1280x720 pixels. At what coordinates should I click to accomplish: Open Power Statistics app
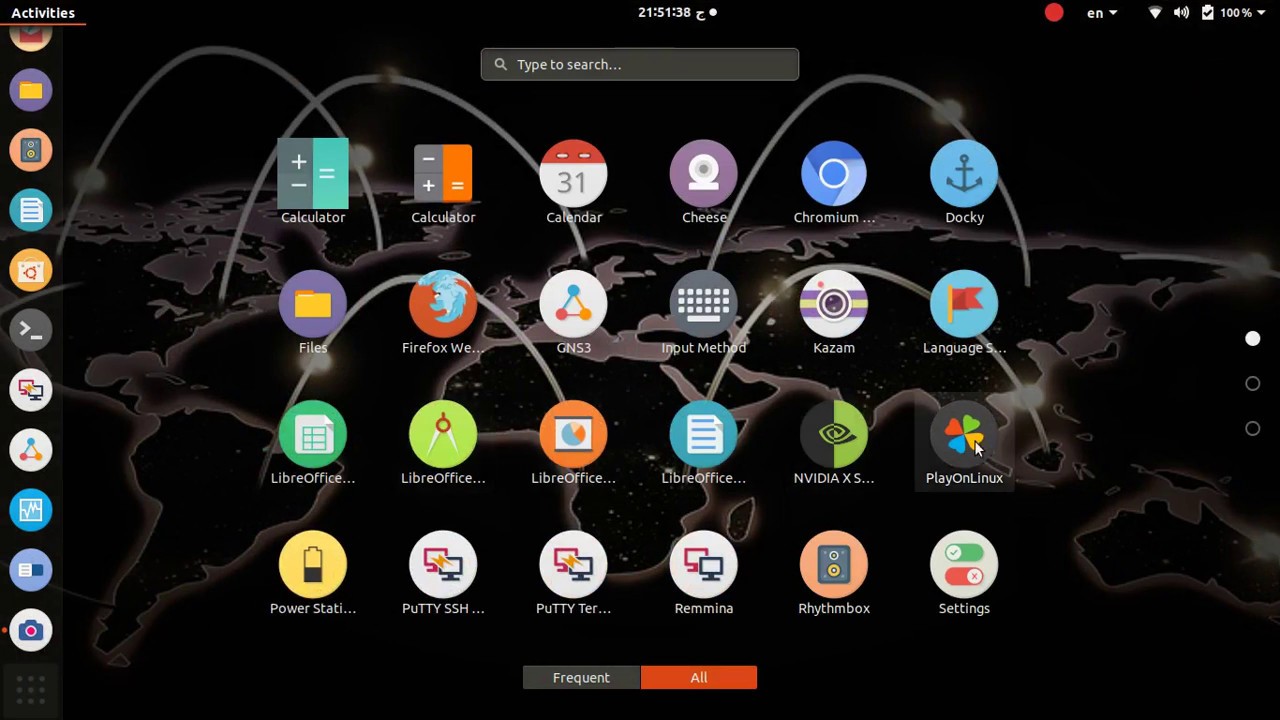point(313,574)
